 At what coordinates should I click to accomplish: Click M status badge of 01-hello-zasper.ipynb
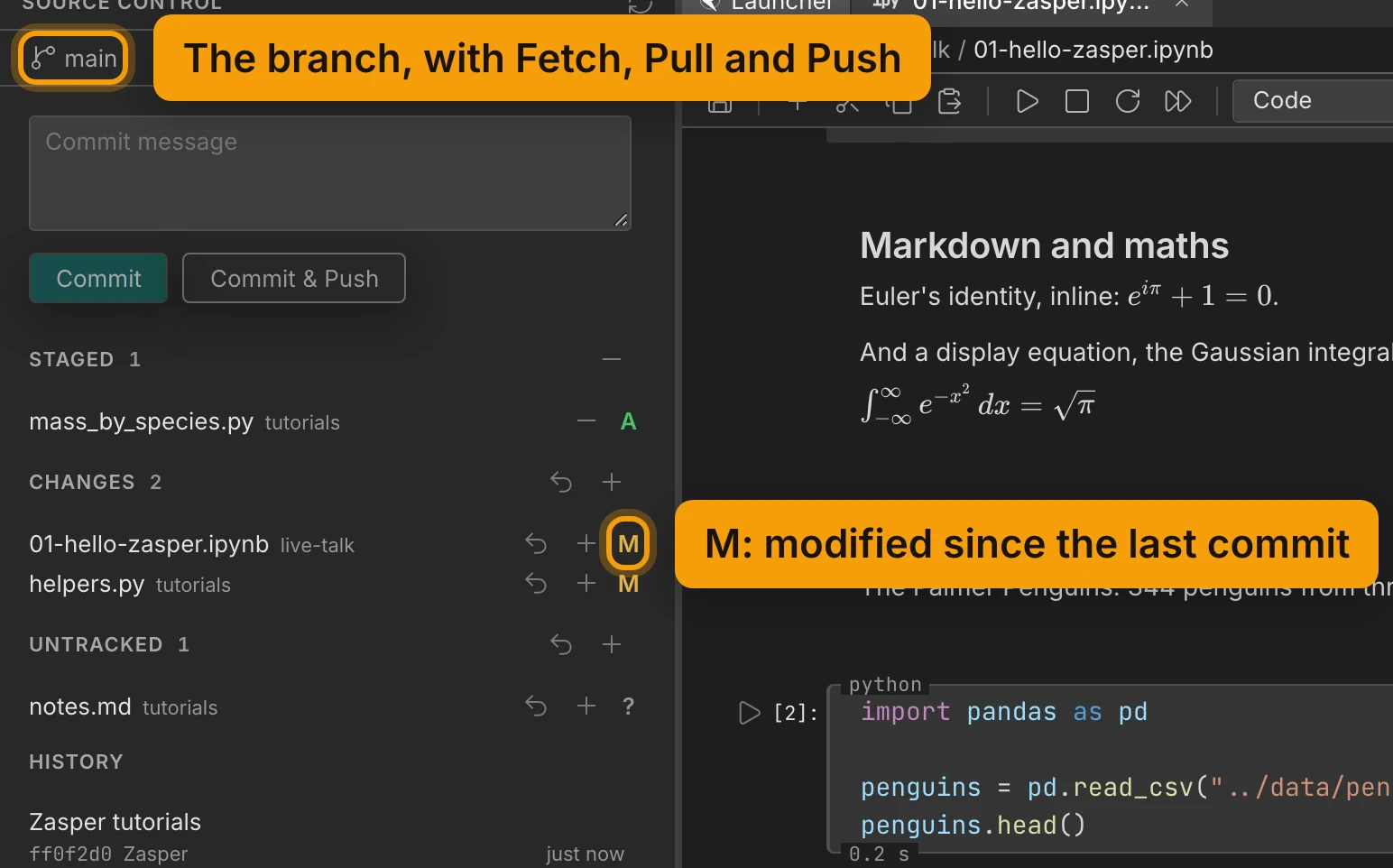(x=629, y=544)
